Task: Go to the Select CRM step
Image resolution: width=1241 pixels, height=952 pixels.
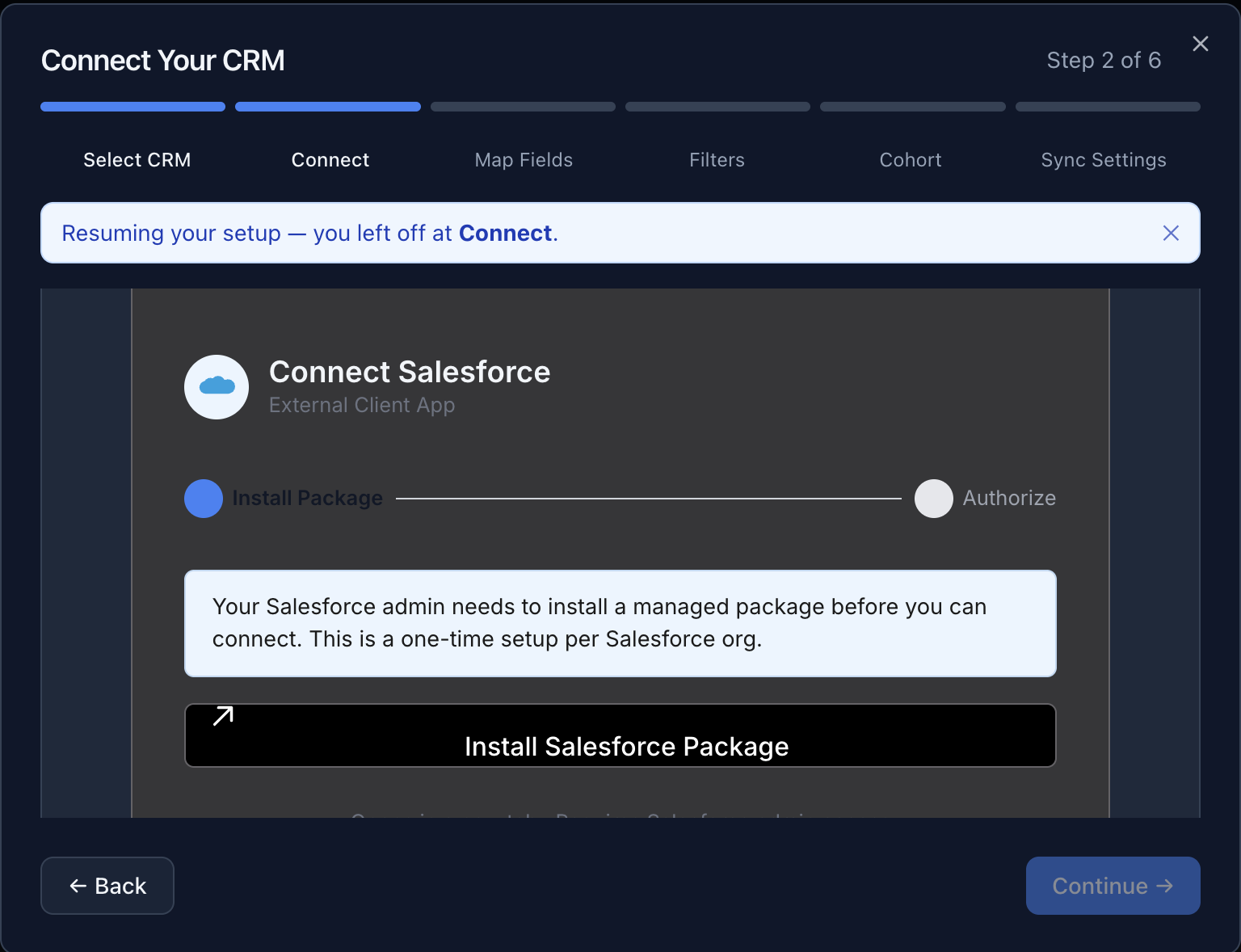Action: [x=137, y=160]
